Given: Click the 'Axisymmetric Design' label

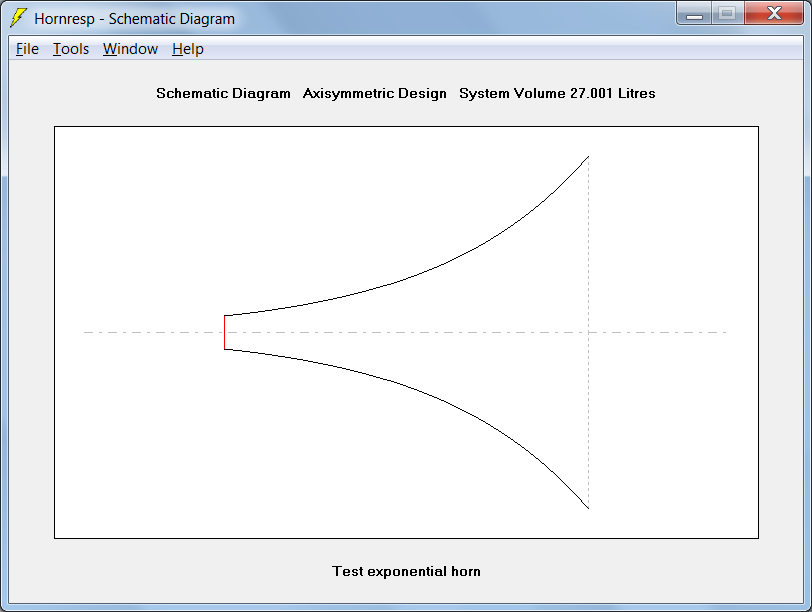Looking at the screenshot, I should (374, 94).
